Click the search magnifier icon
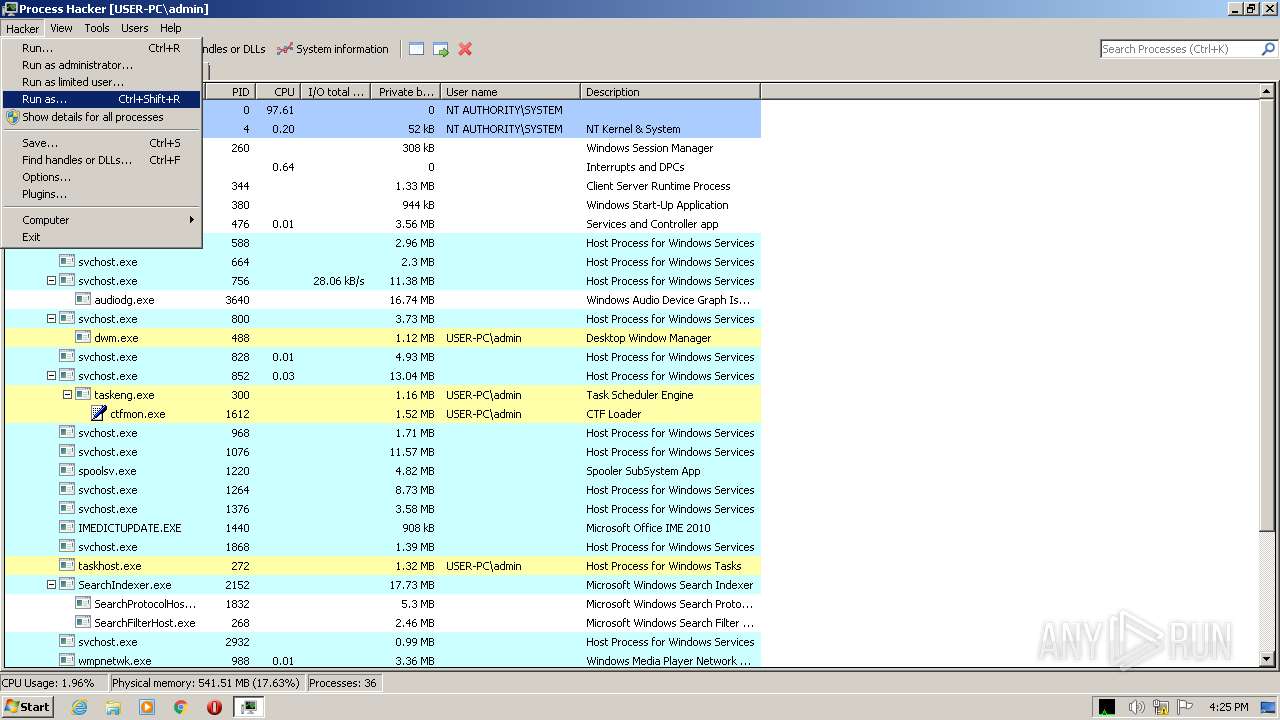This screenshot has width=1280, height=720. coord(1268,49)
